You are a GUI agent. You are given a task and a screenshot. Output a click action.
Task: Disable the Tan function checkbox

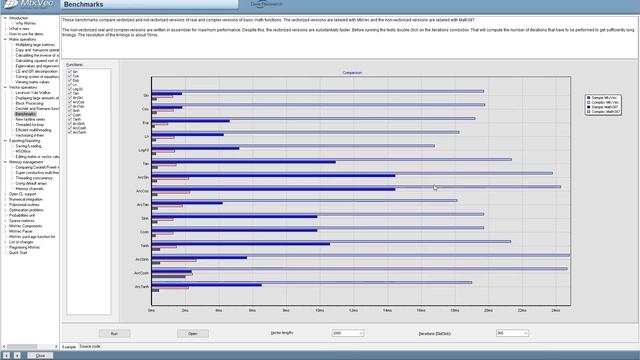click(x=70, y=93)
